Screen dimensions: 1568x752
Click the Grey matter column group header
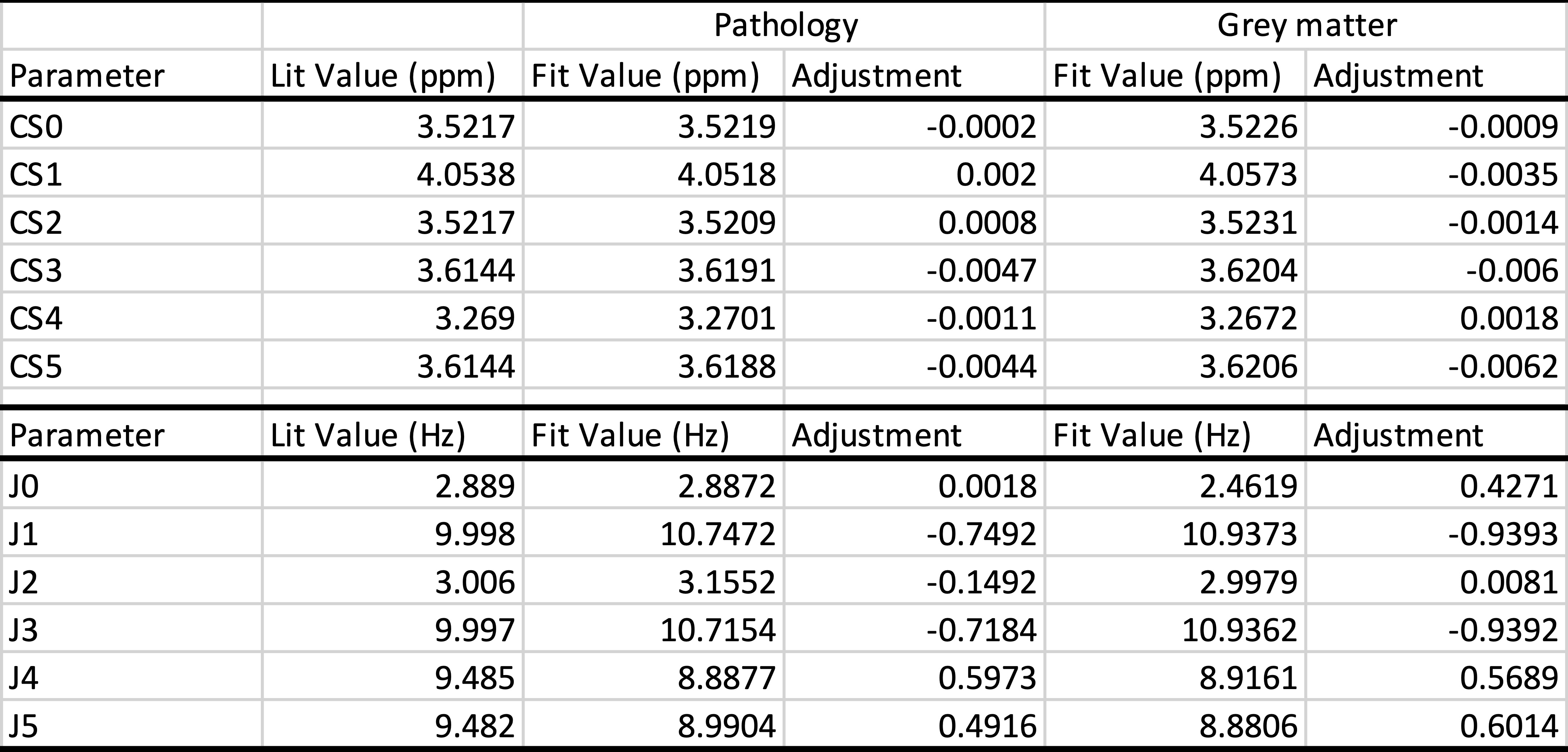click(1306, 26)
